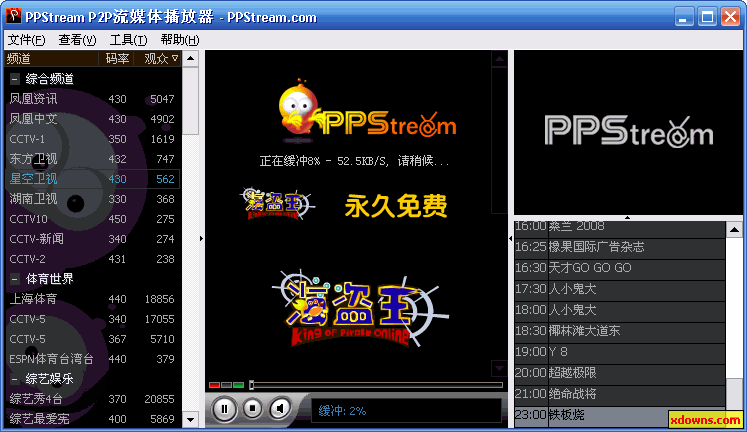Mute audio with the speaker button
This screenshot has height=432, width=747.
280,408
